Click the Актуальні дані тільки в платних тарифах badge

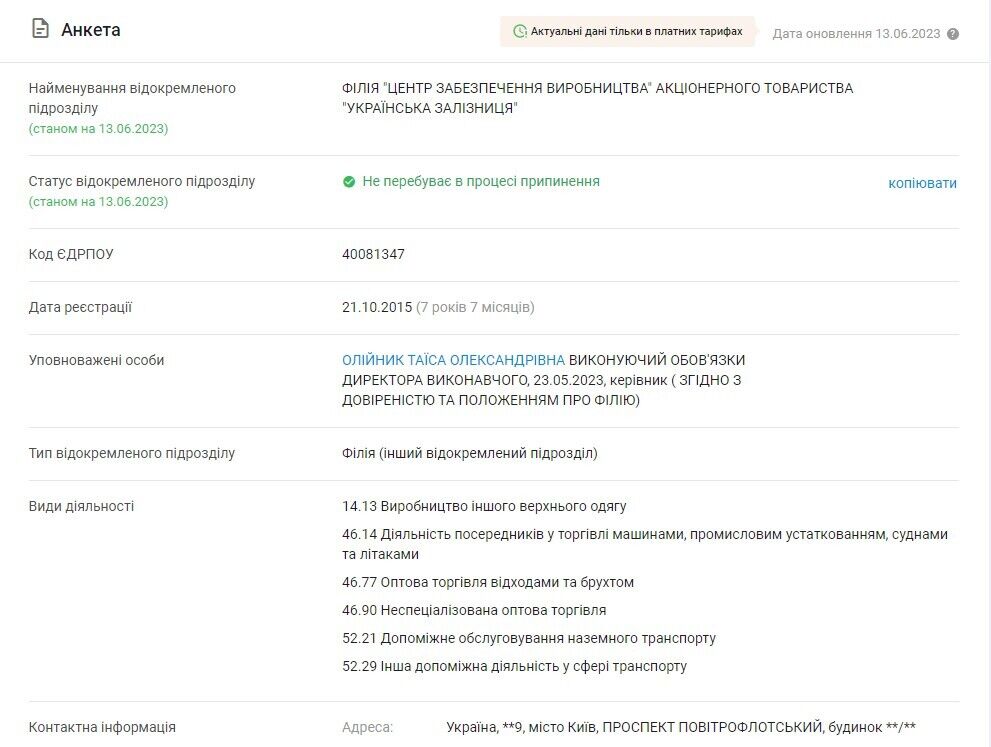click(x=625, y=32)
